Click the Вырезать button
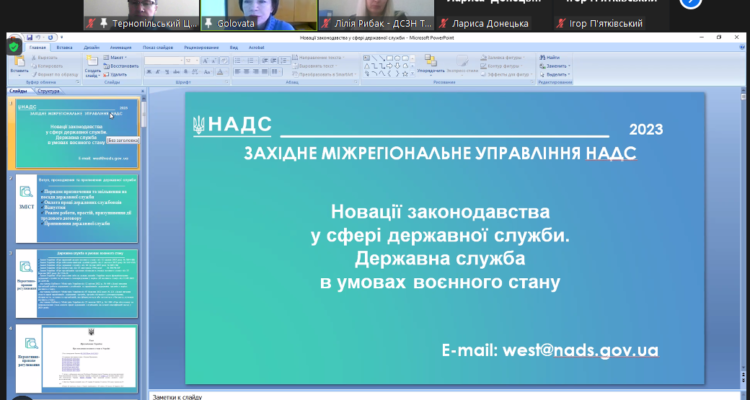 (44, 57)
